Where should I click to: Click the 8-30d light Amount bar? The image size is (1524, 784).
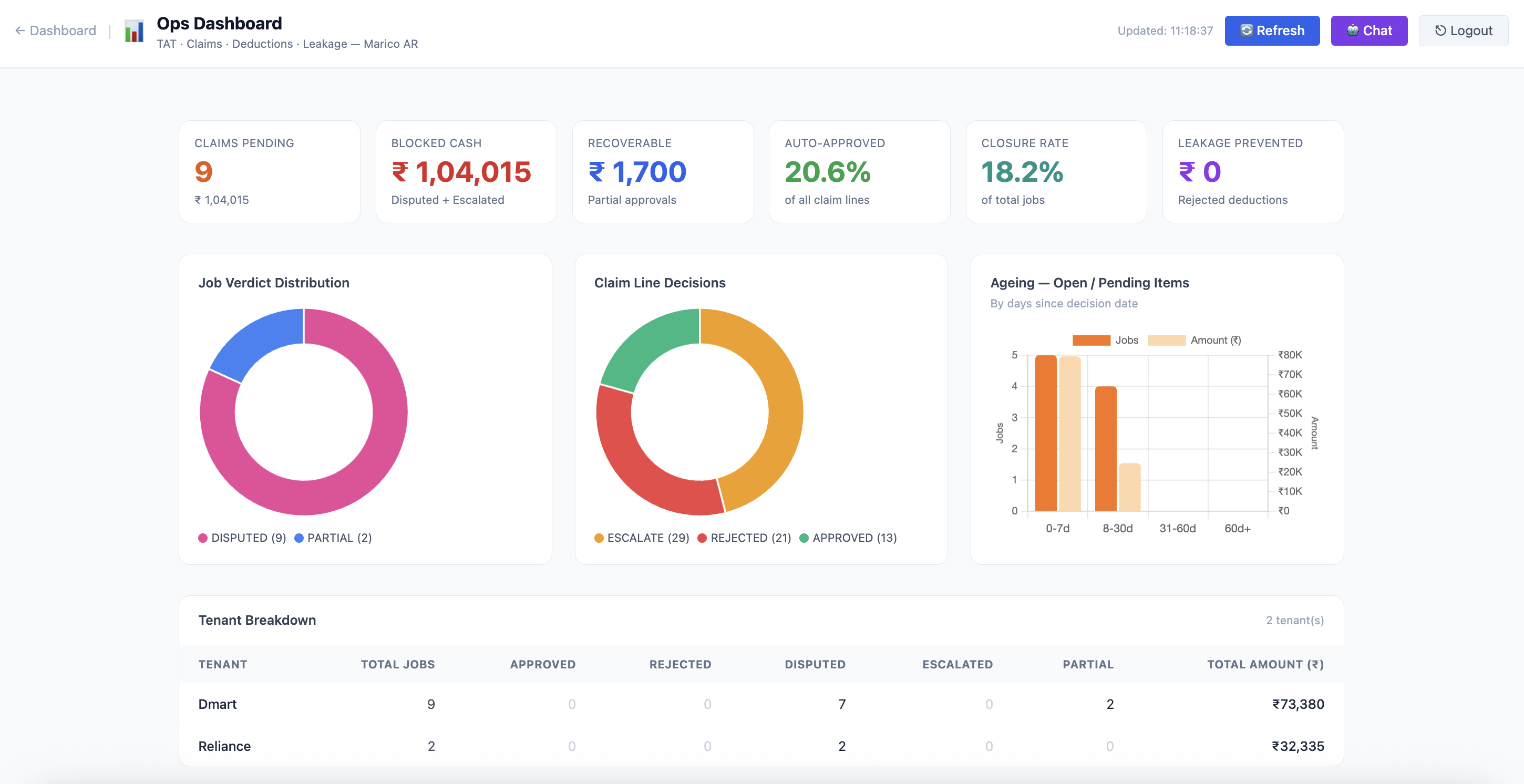pos(1129,487)
